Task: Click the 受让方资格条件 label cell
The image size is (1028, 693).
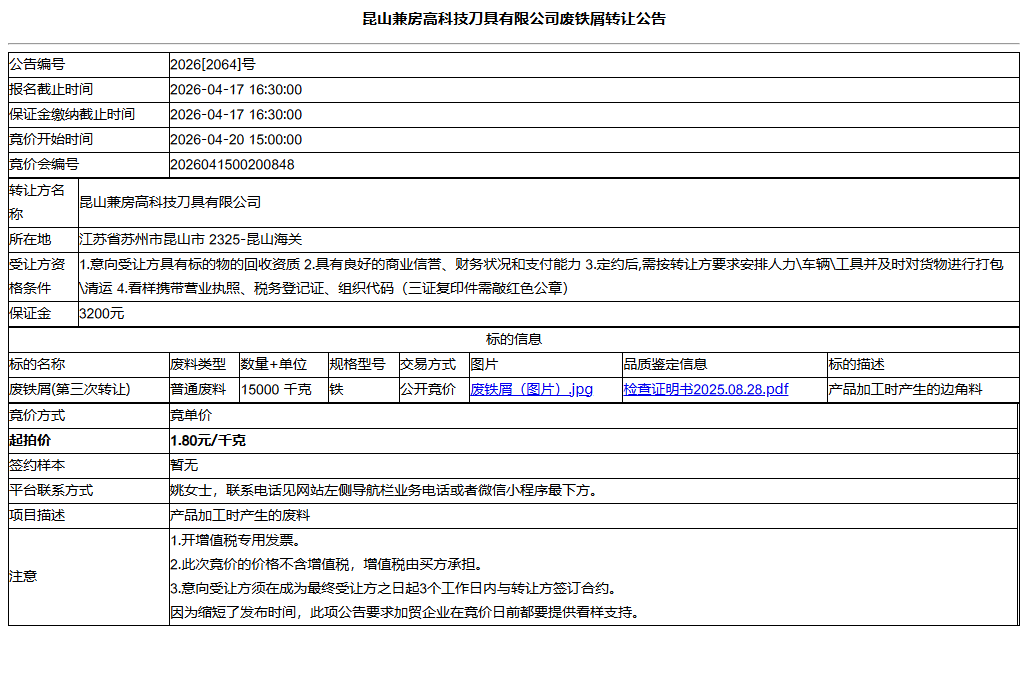Action: tap(43, 277)
